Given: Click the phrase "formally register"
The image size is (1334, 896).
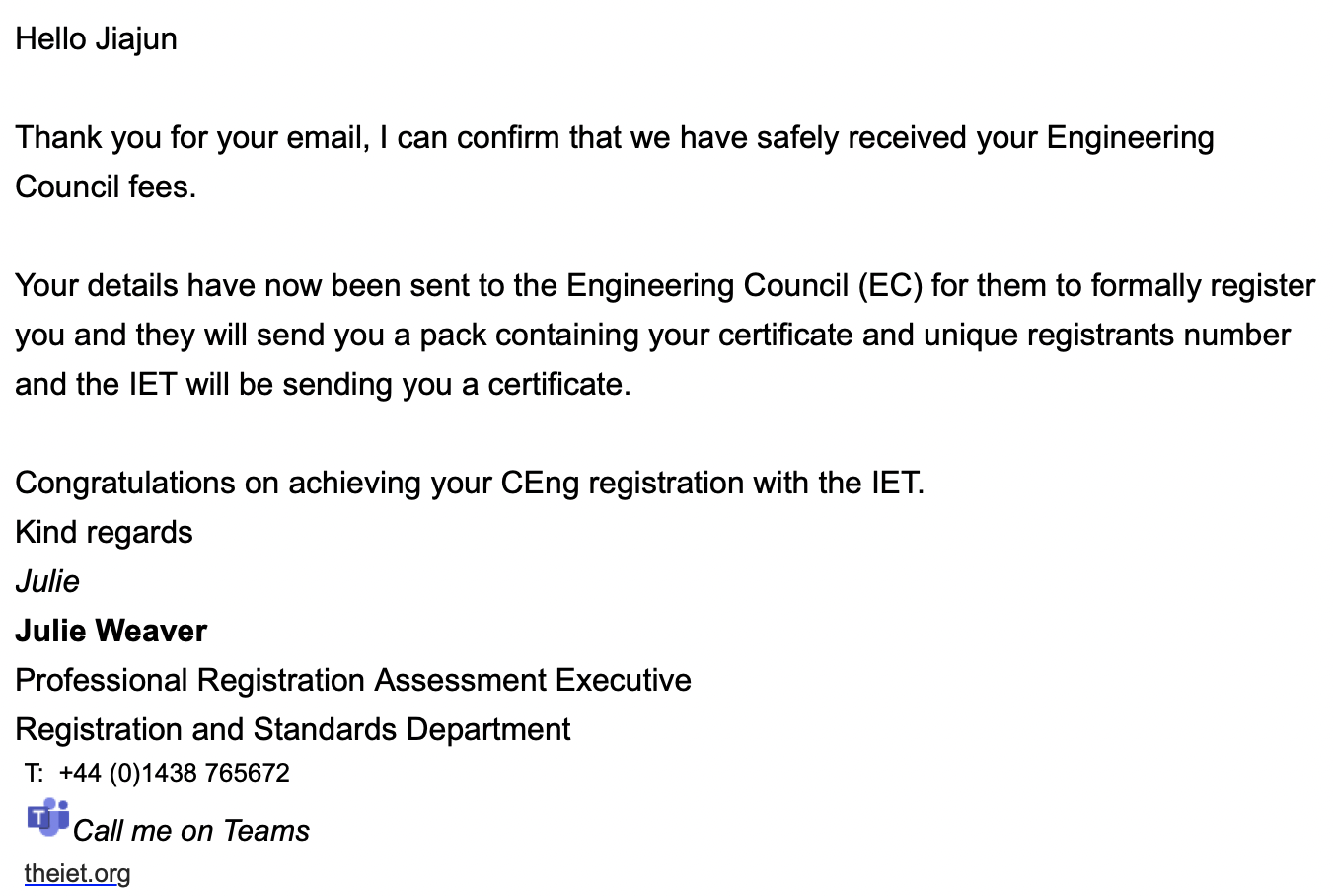Looking at the screenshot, I should (x=1203, y=285).
